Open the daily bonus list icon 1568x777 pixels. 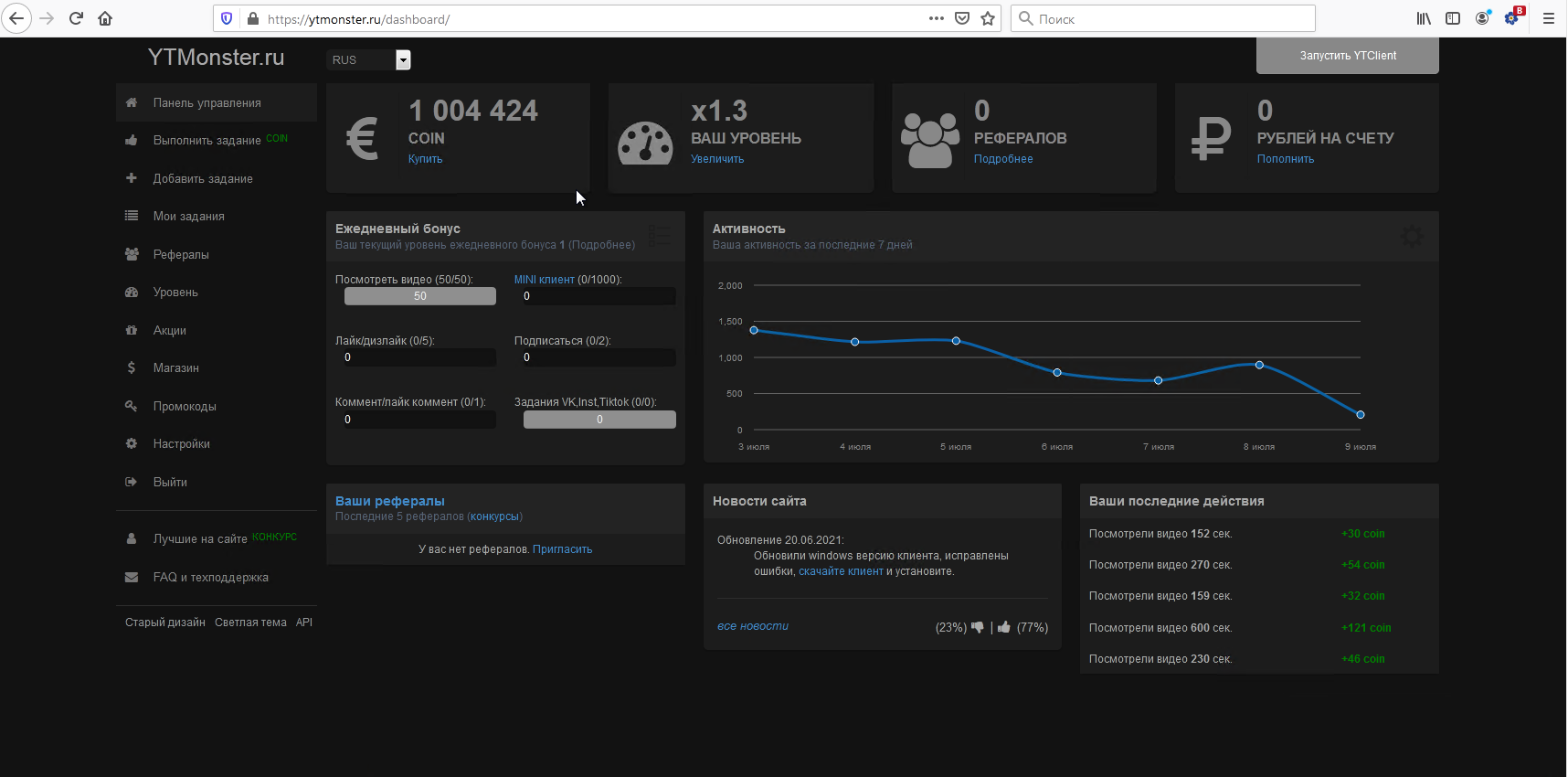pos(659,236)
